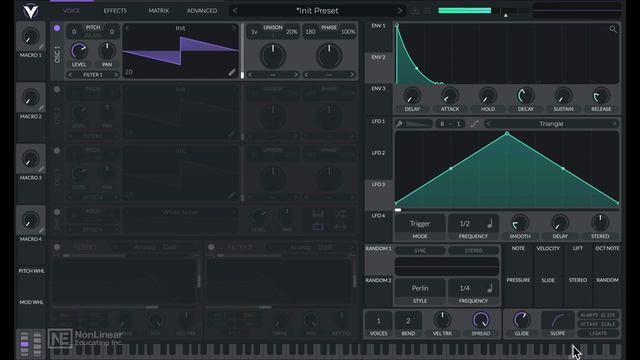The height and width of the screenshot is (360, 640).
Task: Click the LFO frequency note sync icon
Action: pos(490,223)
